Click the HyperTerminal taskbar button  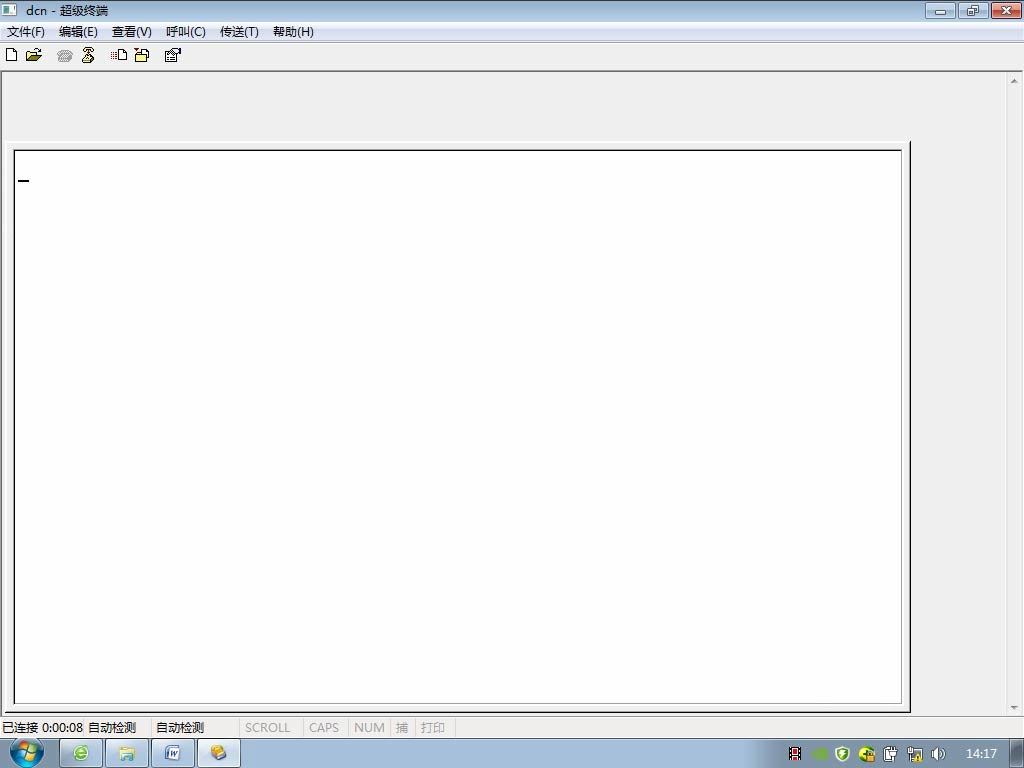click(x=219, y=753)
